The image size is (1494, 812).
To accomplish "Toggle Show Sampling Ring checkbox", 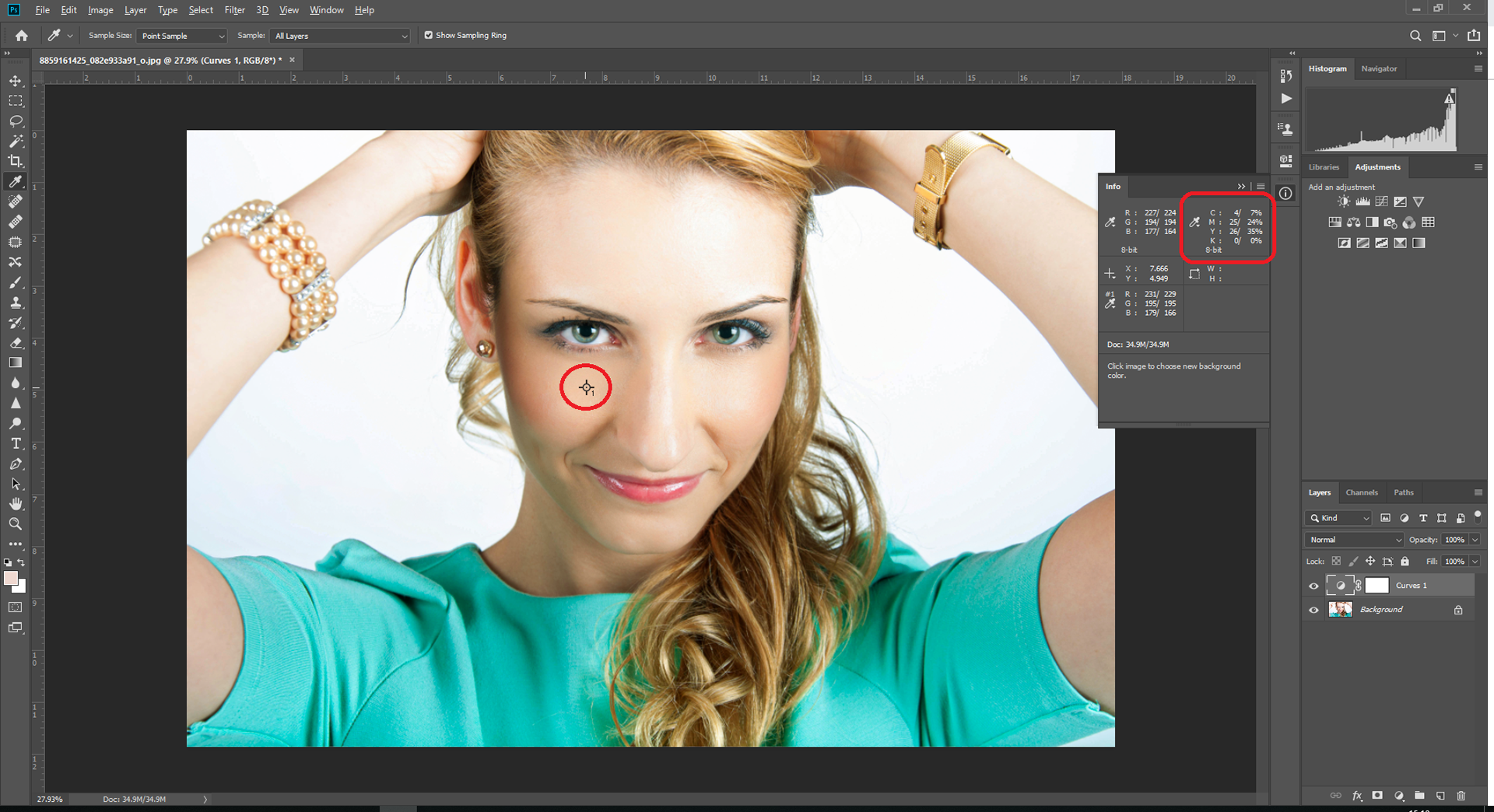I will (428, 35).
